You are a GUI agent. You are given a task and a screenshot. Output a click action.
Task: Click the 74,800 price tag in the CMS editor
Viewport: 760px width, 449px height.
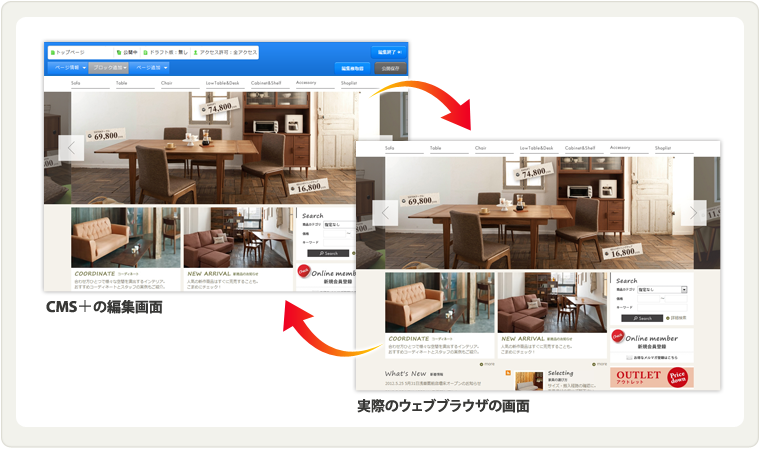pyautogui.click(x=222, y=105)
